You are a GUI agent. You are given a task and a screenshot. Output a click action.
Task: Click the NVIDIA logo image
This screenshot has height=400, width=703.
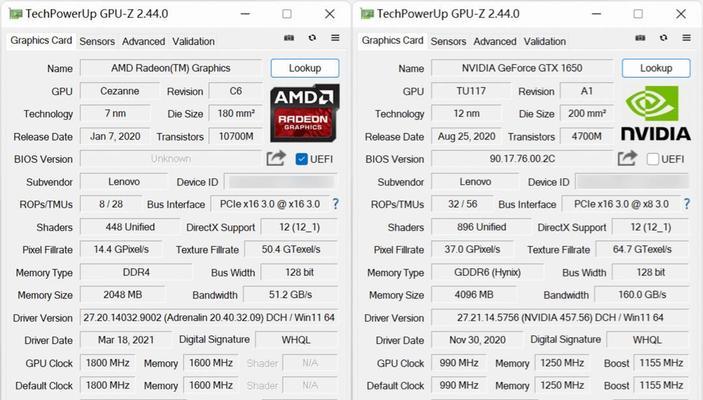click(655, 113)
